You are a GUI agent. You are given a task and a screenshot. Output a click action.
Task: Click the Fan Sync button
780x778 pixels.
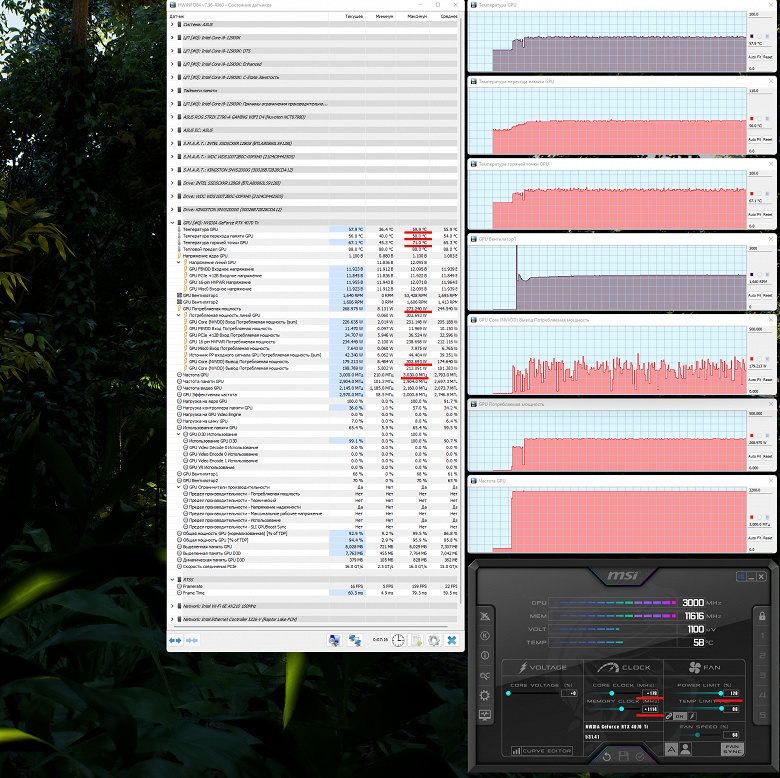click(x=732, y=749)
